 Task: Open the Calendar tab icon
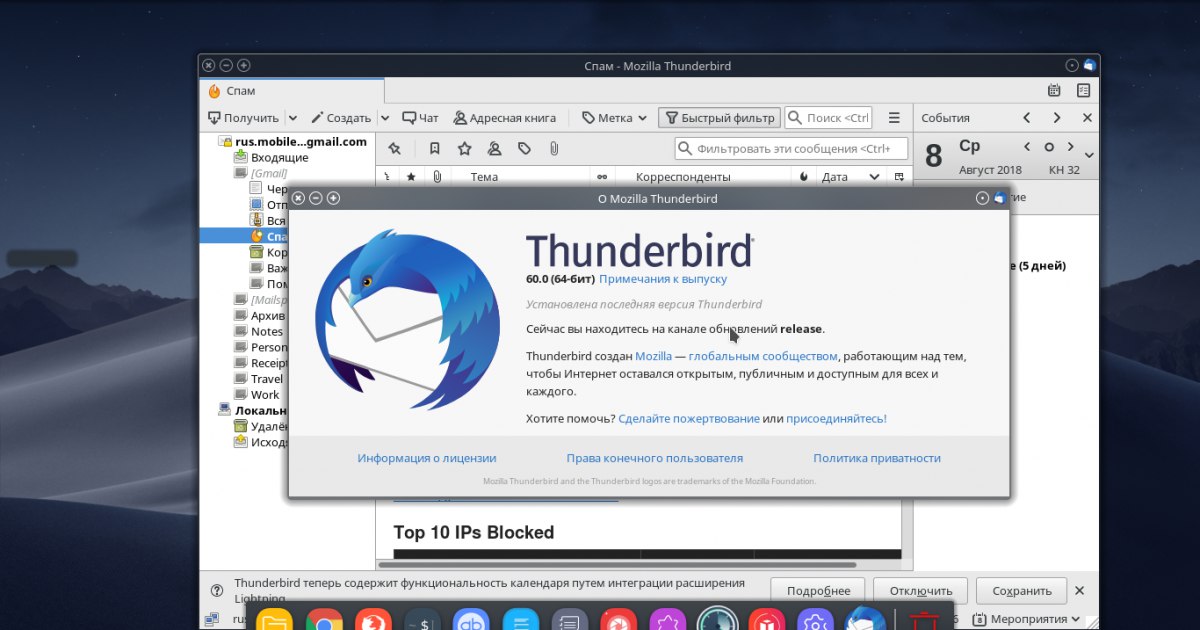point(1054,91)
